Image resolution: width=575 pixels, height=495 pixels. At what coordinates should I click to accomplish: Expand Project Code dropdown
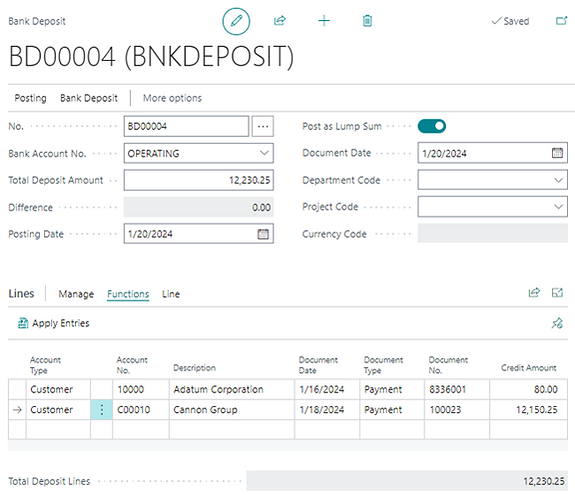558,206
